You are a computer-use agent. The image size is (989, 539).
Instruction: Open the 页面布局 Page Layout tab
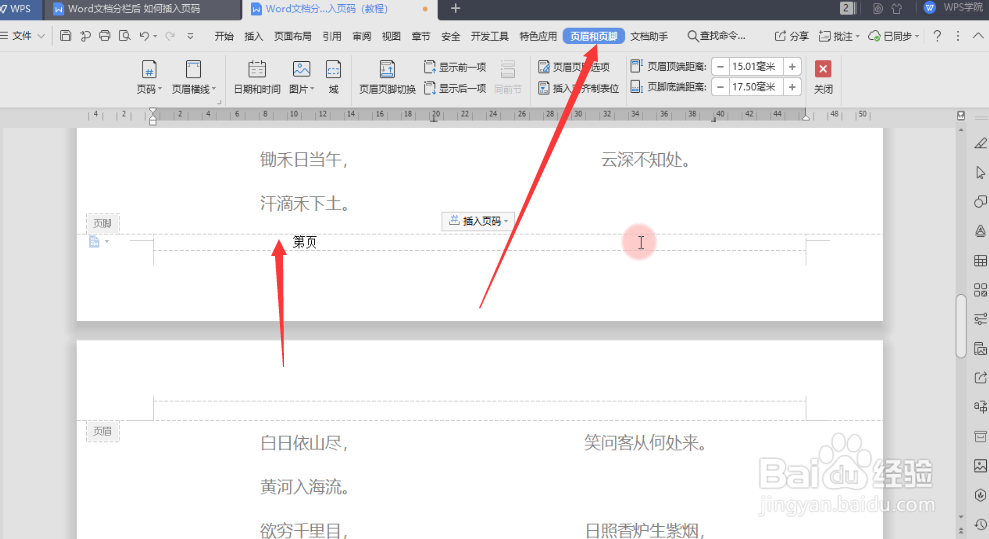pos(293,37)
